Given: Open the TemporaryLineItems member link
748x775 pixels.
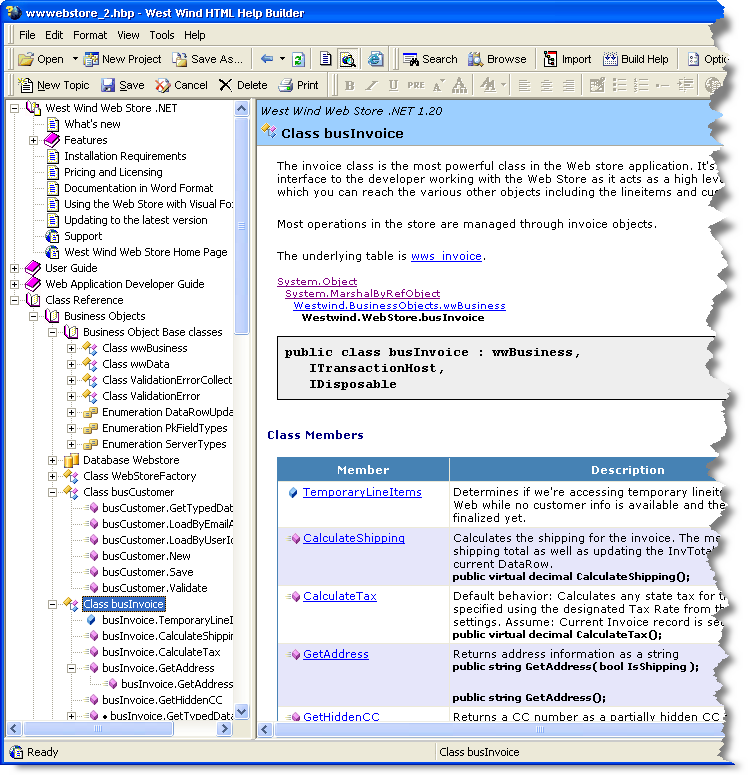Looking at the screenshot, I should coord(362,492).
